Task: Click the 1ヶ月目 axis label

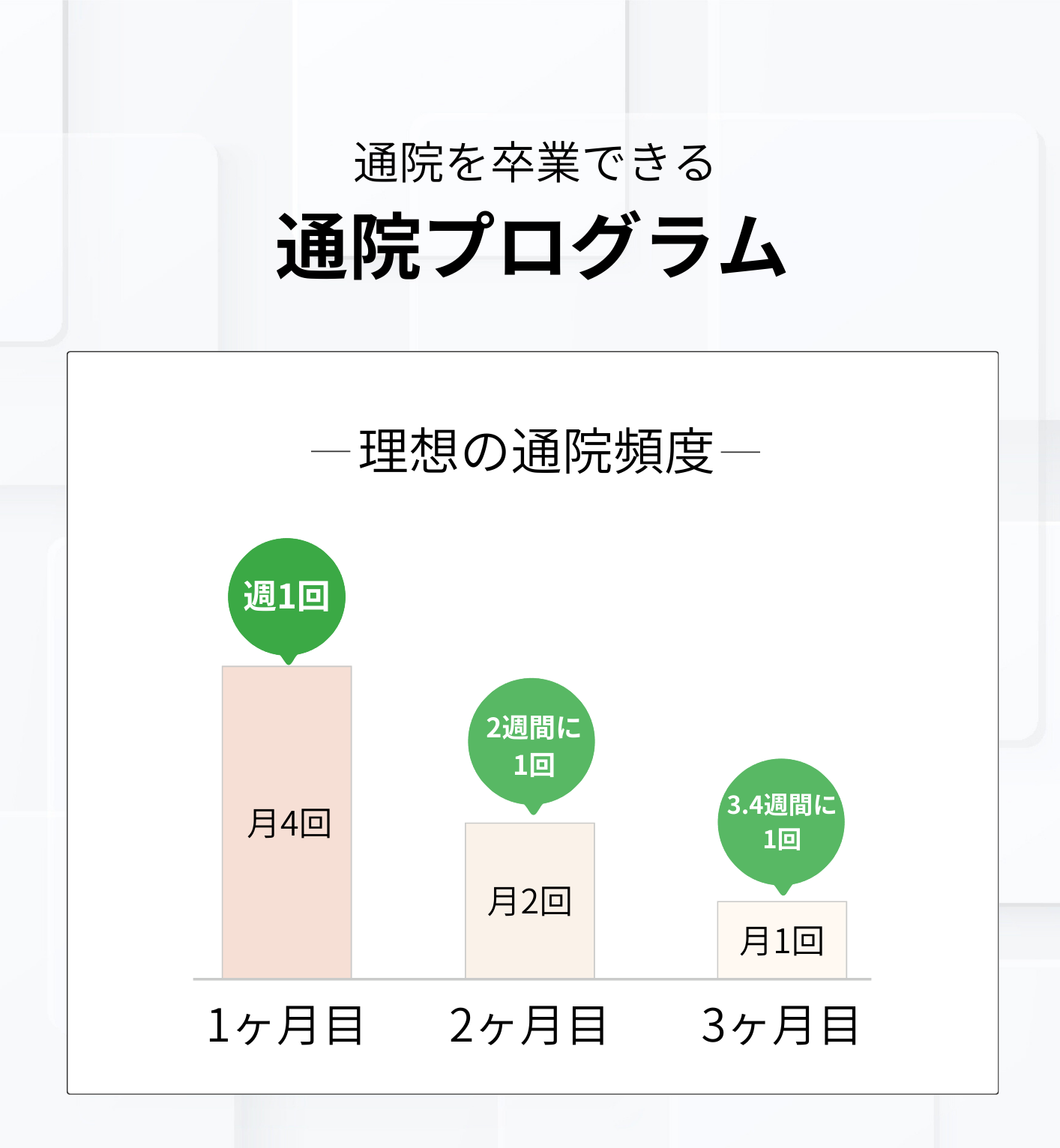Action: coord(285,1025)
